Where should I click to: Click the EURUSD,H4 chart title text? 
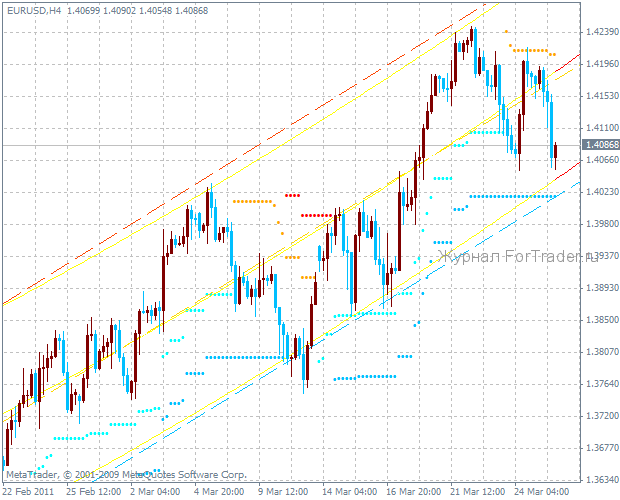tap(34, 11)
